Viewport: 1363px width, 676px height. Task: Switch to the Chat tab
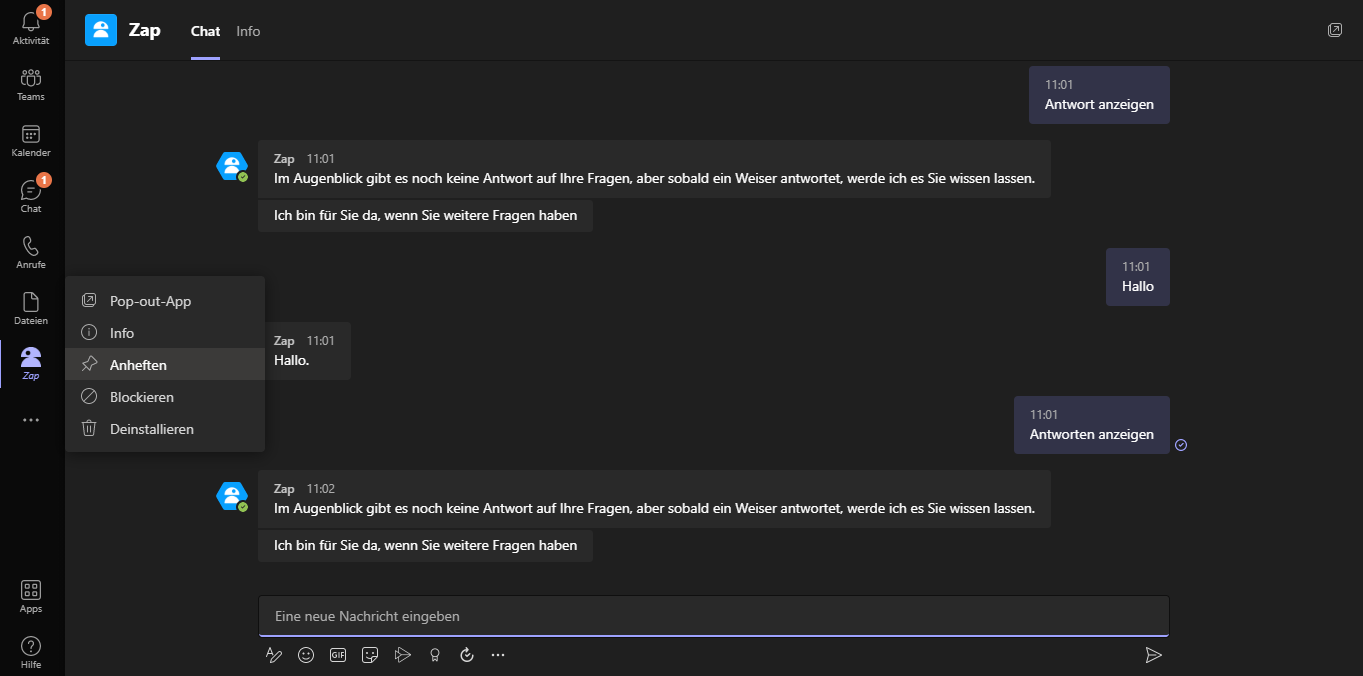[x=205, y=31]
